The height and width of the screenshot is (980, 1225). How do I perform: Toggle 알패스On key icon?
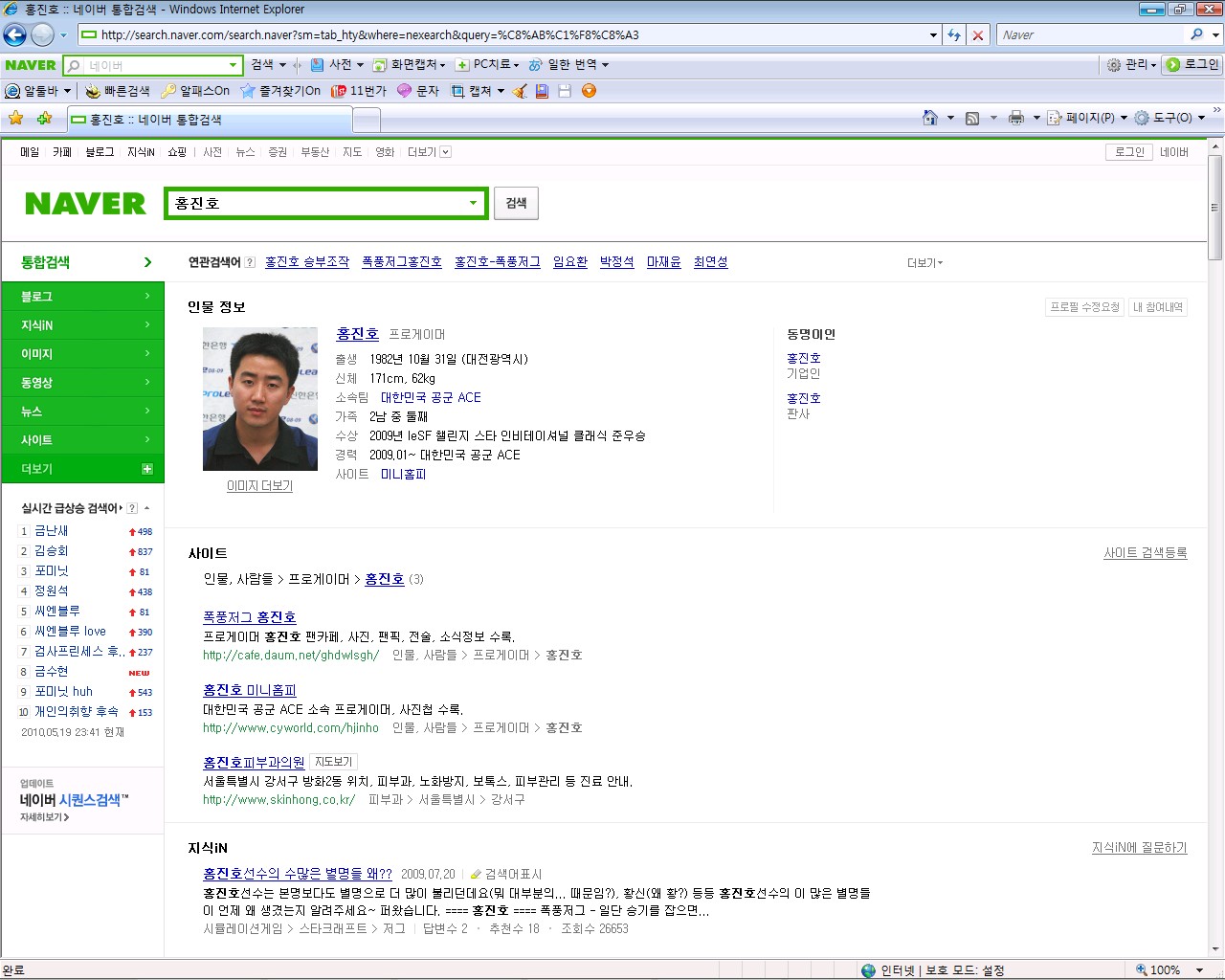coord(195,91)
